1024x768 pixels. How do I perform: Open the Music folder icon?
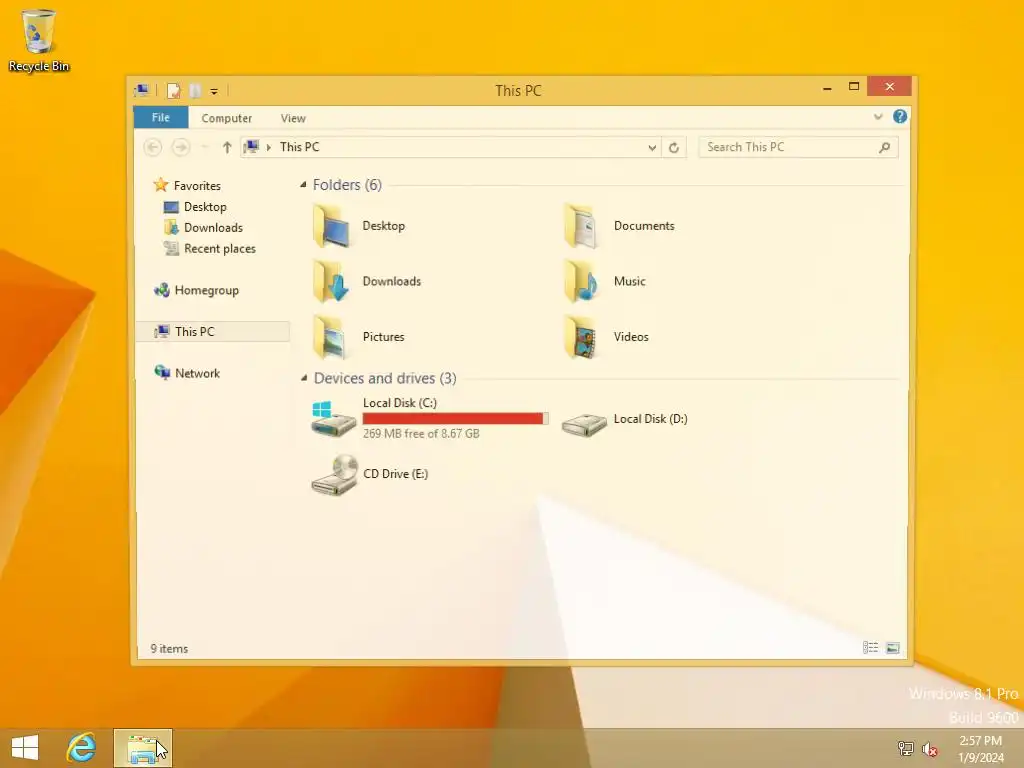pos(581,281)
